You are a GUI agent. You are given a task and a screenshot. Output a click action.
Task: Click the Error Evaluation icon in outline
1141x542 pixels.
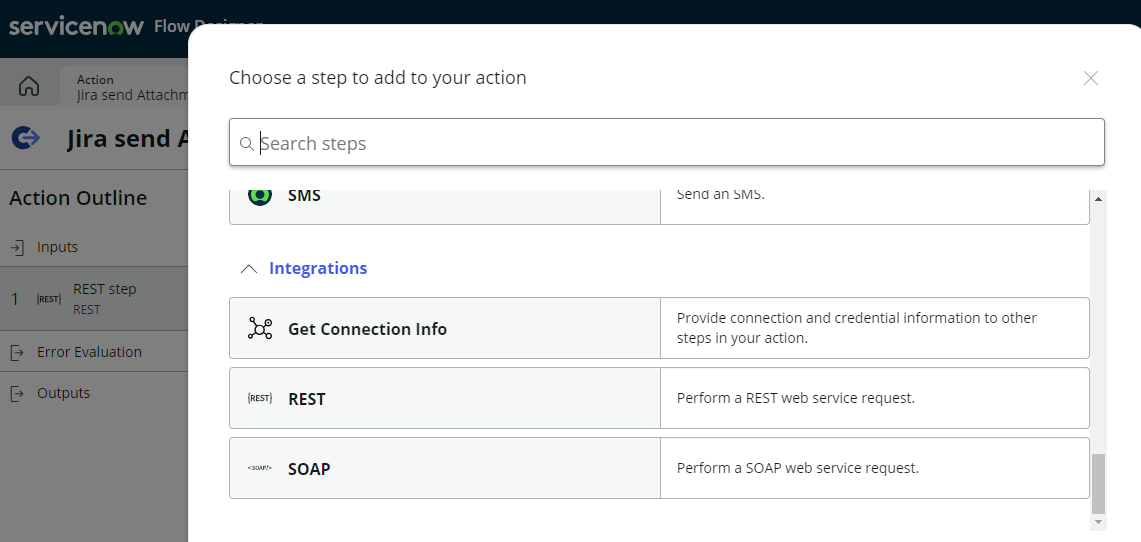18,352
